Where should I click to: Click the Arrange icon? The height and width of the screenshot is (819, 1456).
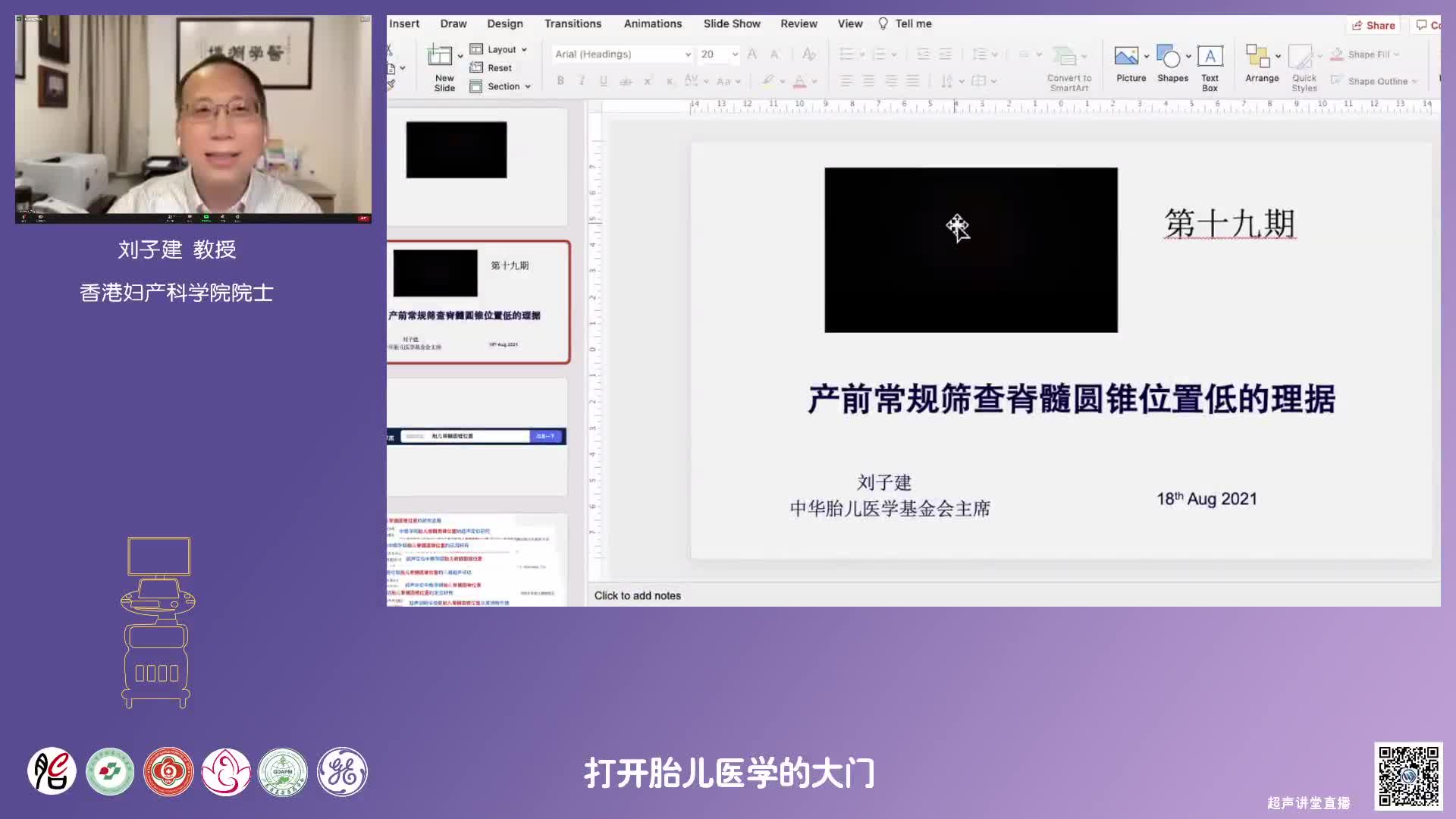coord(1257,56)
